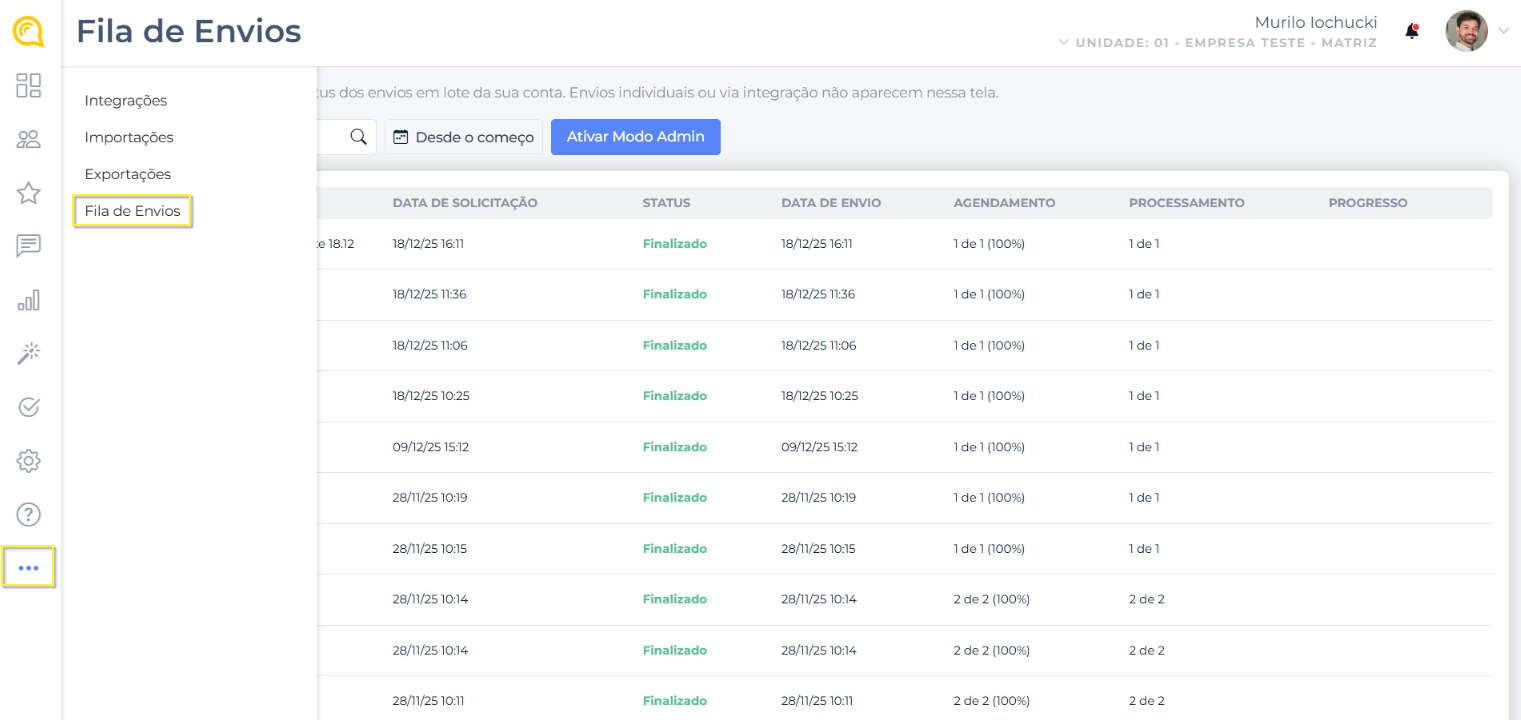1521x720 pixels.
Task: Open the chat messages sidebar icon
Action: [29, 246]
